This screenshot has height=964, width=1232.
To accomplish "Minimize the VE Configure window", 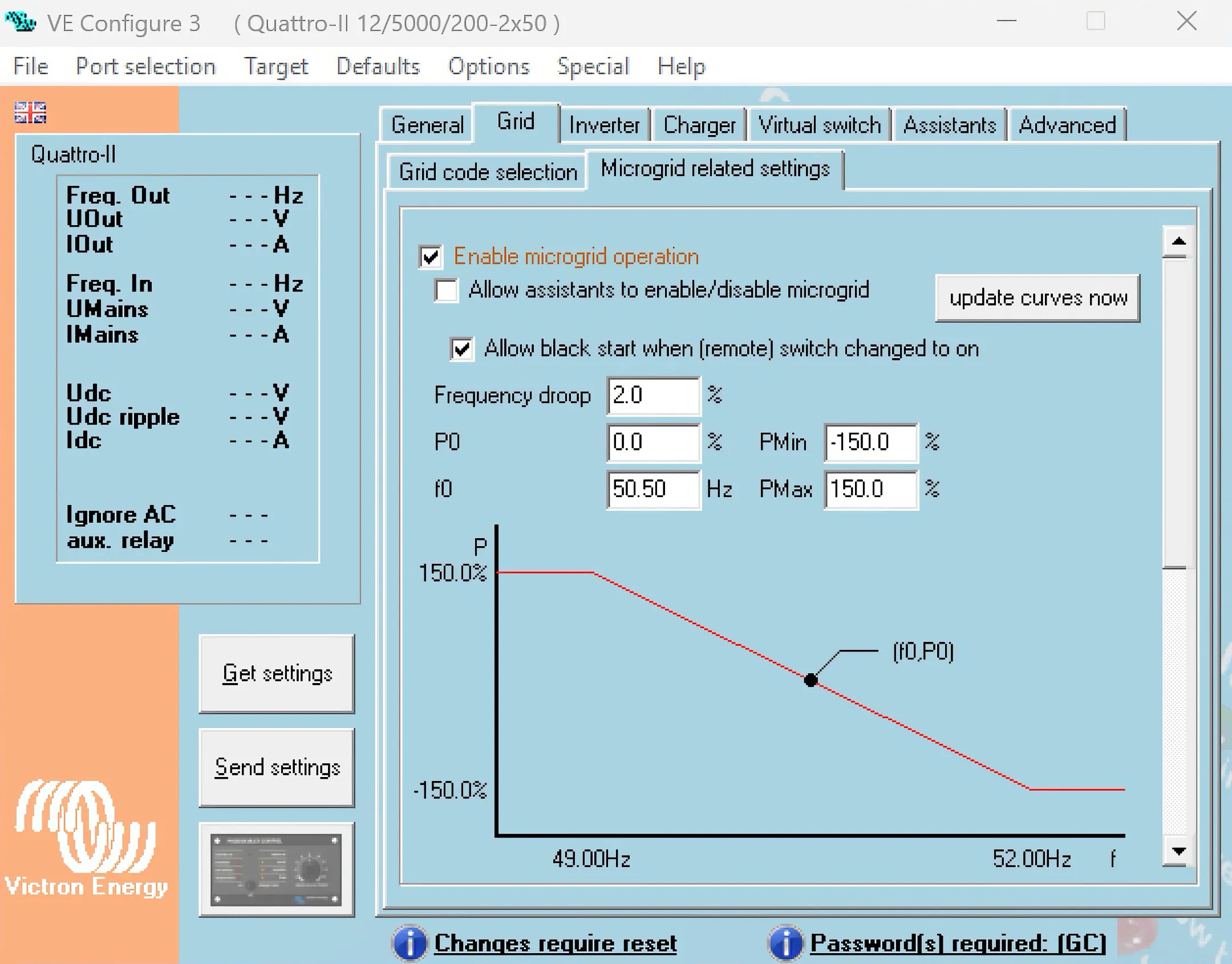I will (x=1007, y=22).
